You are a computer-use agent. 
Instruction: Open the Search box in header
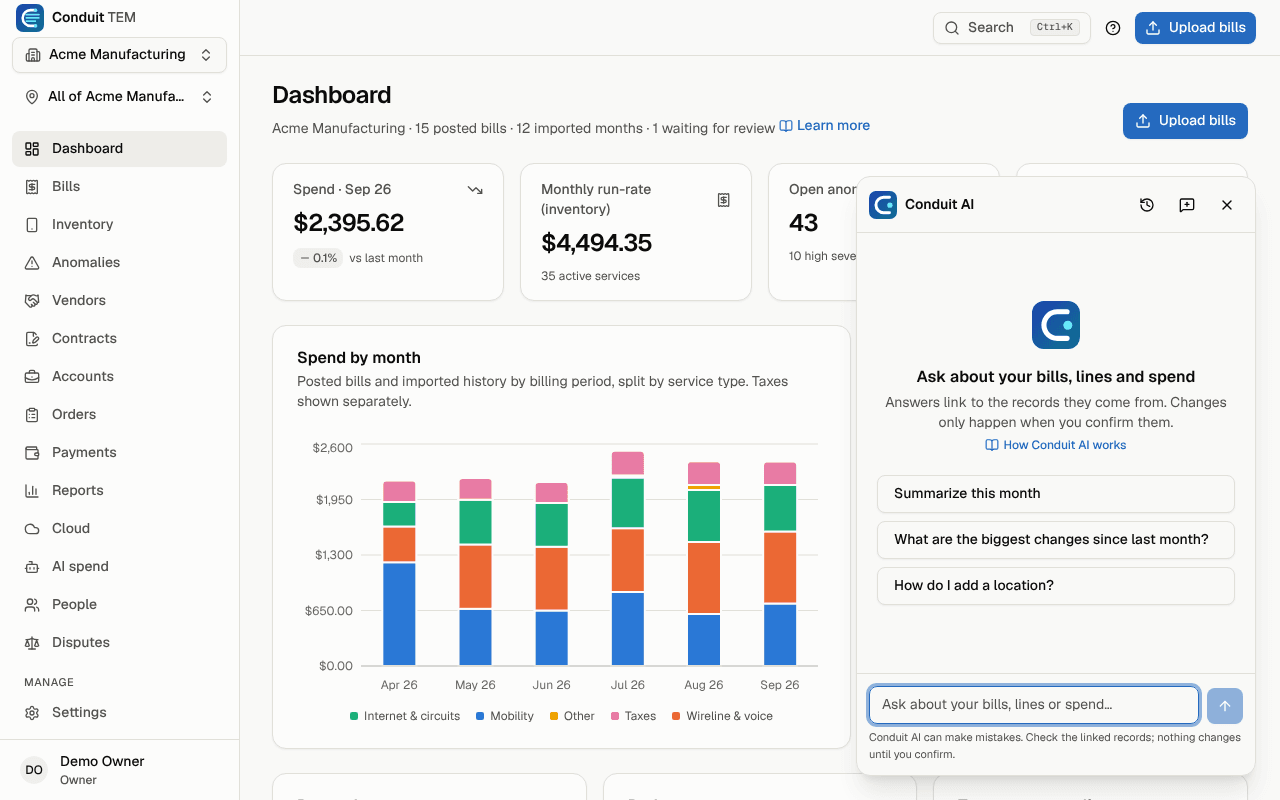[1012, 28]
